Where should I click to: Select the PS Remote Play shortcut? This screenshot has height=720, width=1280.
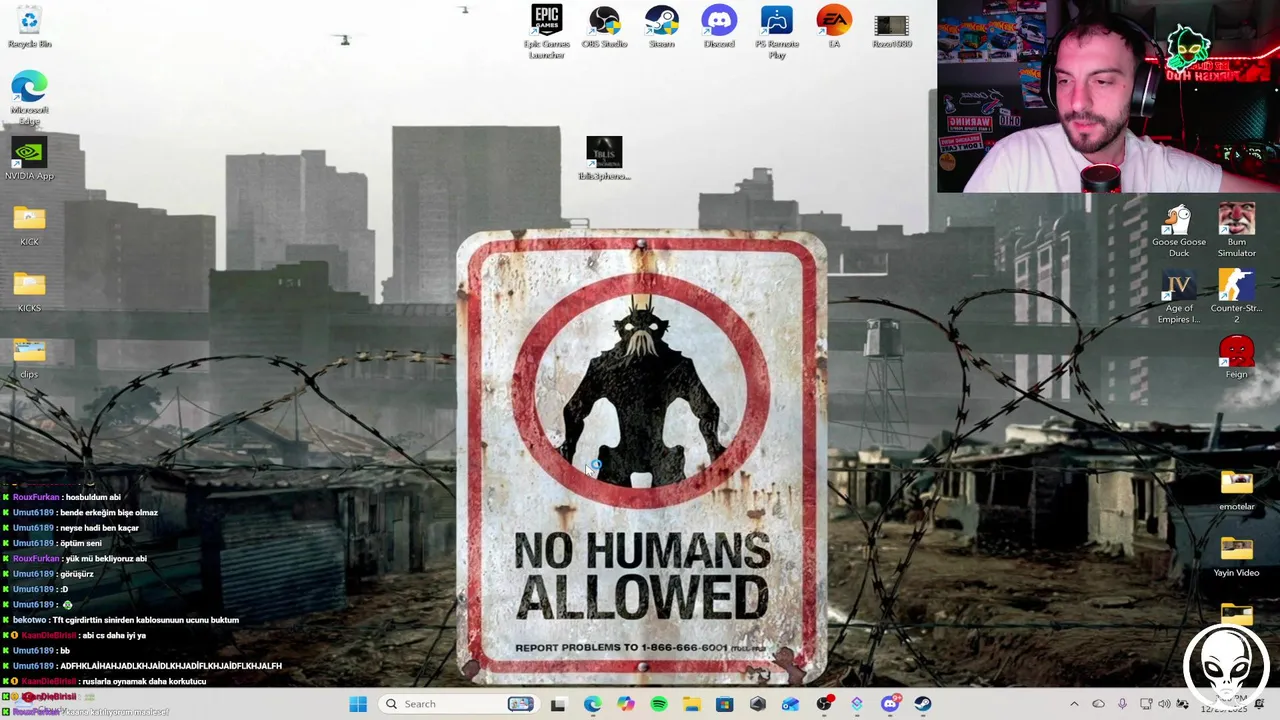click(777, 31)
